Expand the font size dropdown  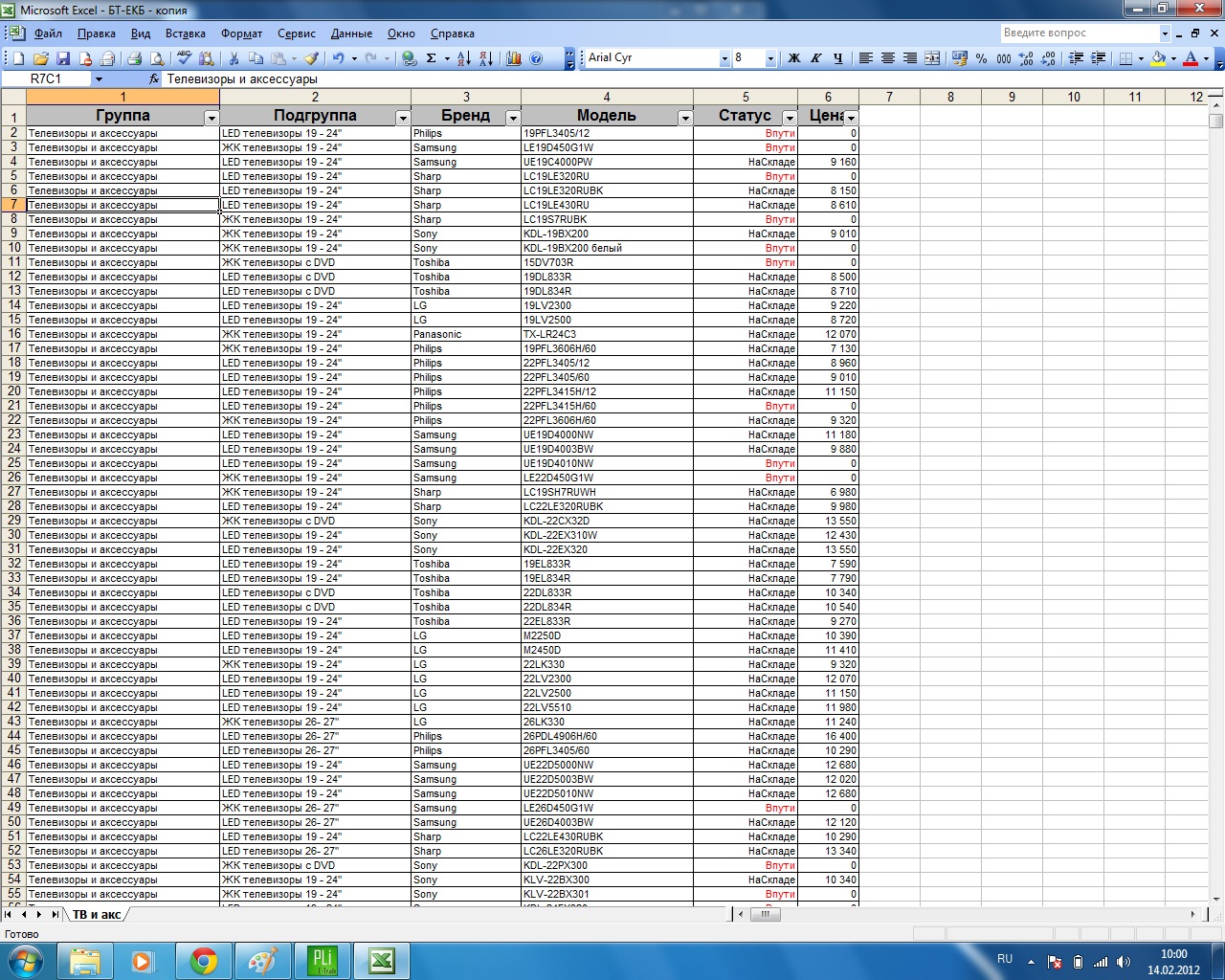point(770,58)
